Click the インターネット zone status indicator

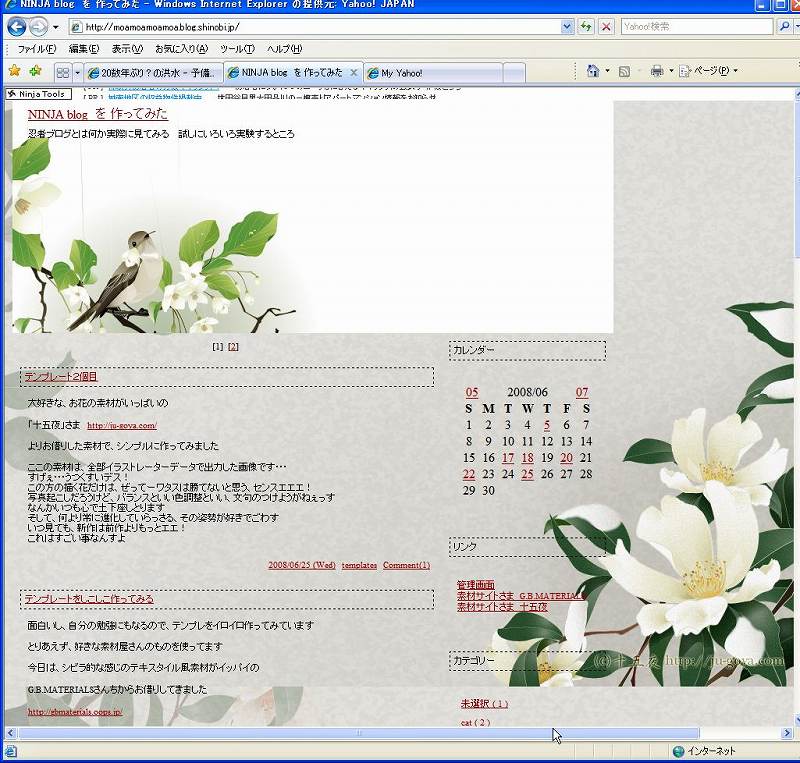point(704,751)
